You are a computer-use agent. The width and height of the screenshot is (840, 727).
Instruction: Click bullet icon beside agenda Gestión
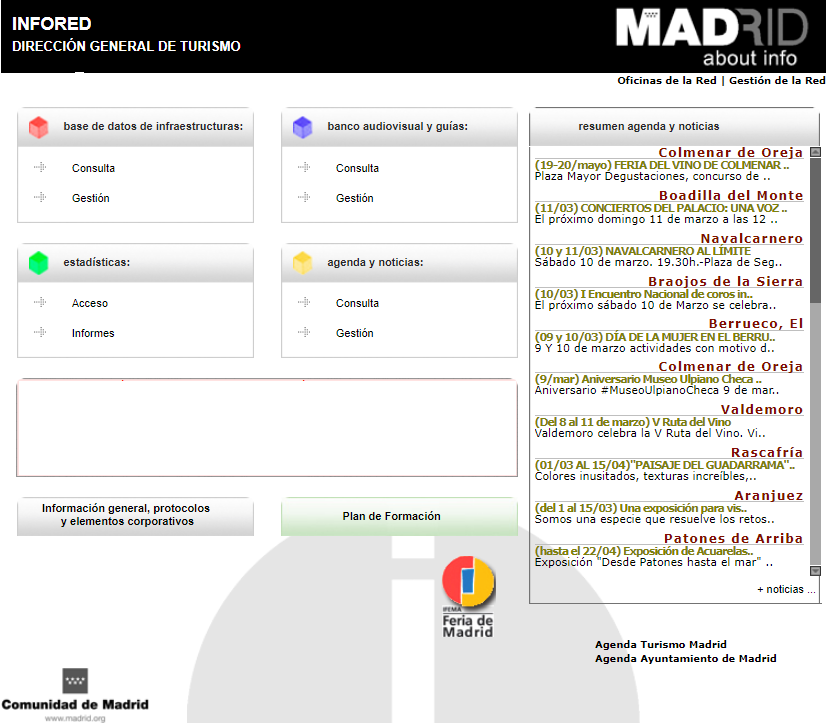pyautogui.click(x=304, y=333)
